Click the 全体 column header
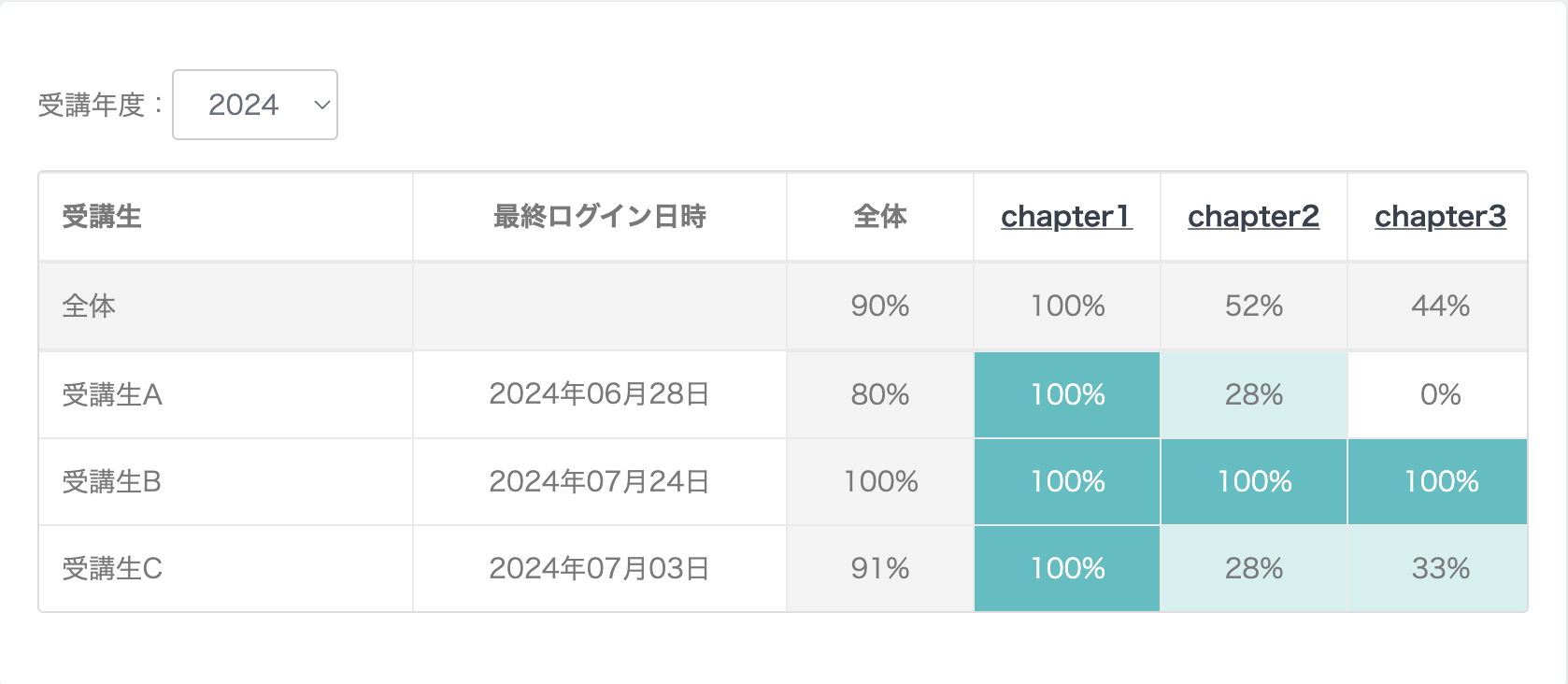Screen dimensions: 1568x684 tap(878, 216)
